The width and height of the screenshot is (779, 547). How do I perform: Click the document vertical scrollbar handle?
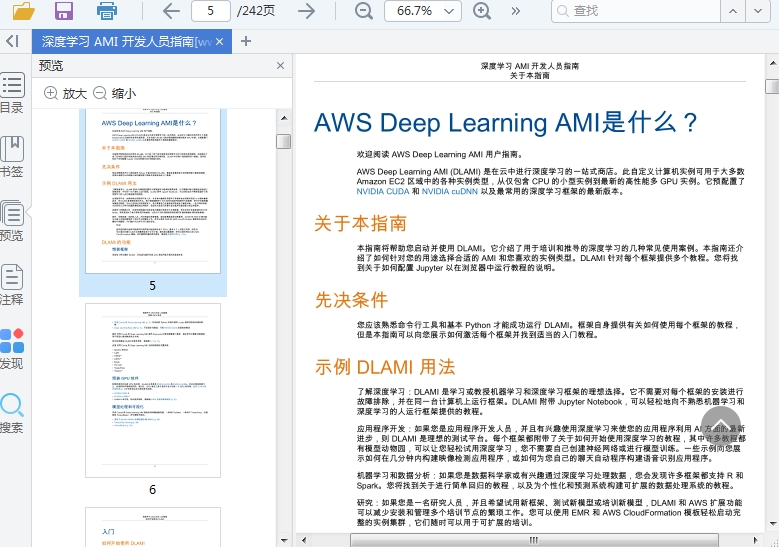pyautogui.click(x=772, y=86)
